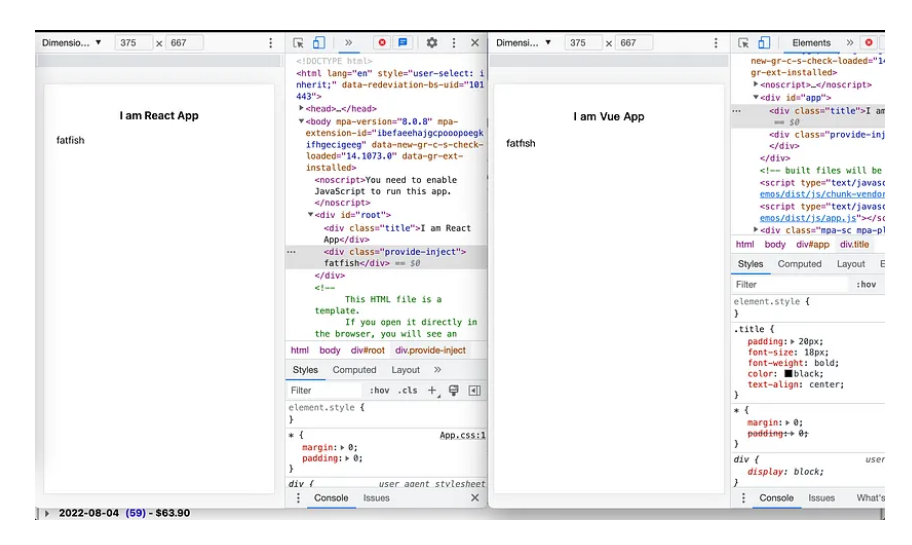This screenshot has height=545, width=912.
Task: Open red error icon in right DevTools
Action: 869,42
